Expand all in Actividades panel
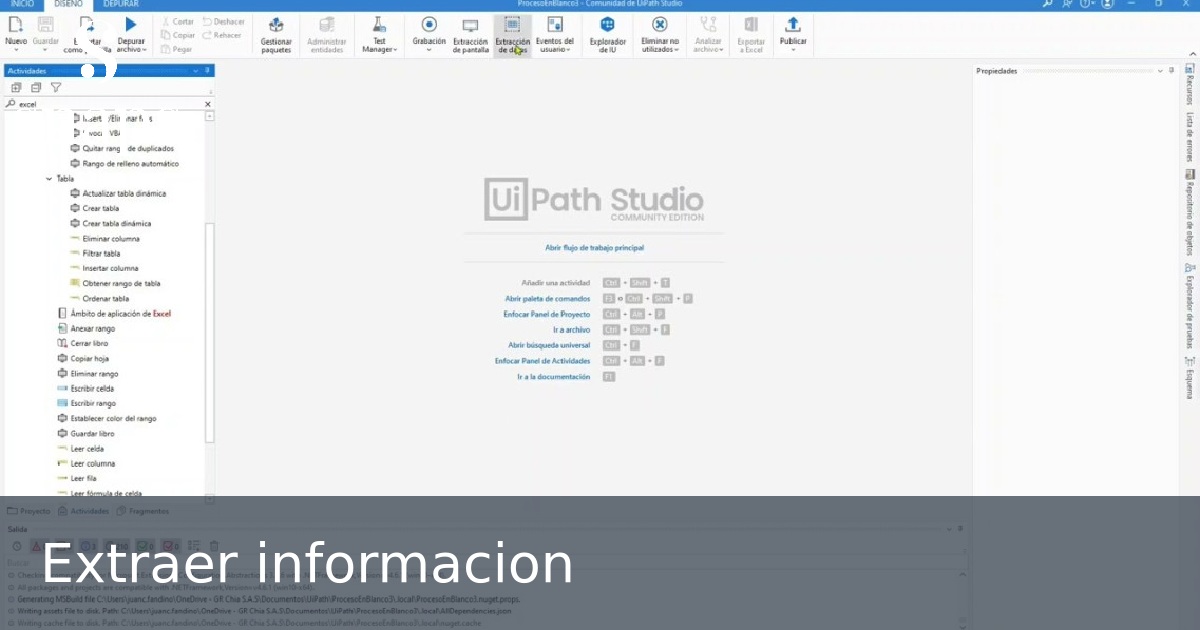Screen dimensions: 1200x630 pyautogui.click(x=16, y=88)
